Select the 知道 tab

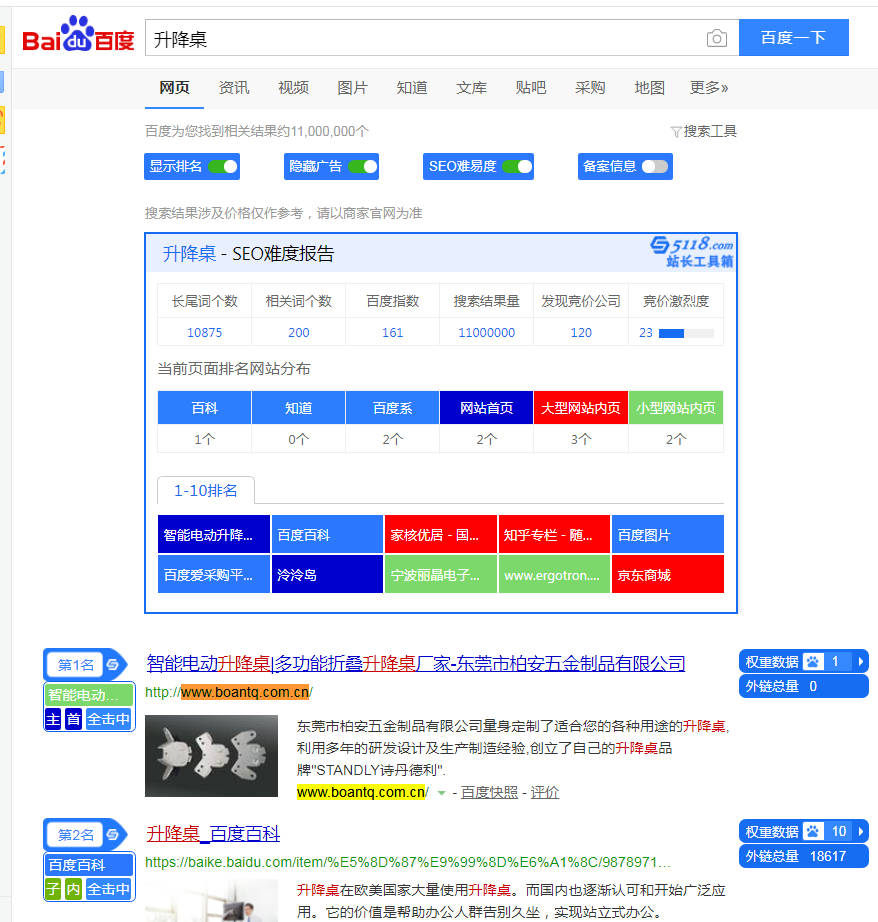point(412,88)
